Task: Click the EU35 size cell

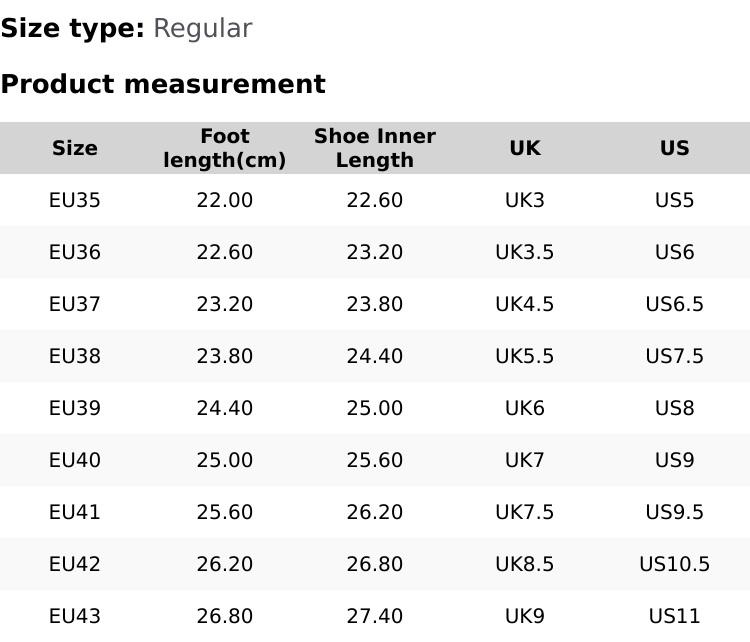Action: click(x=75, y=200)
